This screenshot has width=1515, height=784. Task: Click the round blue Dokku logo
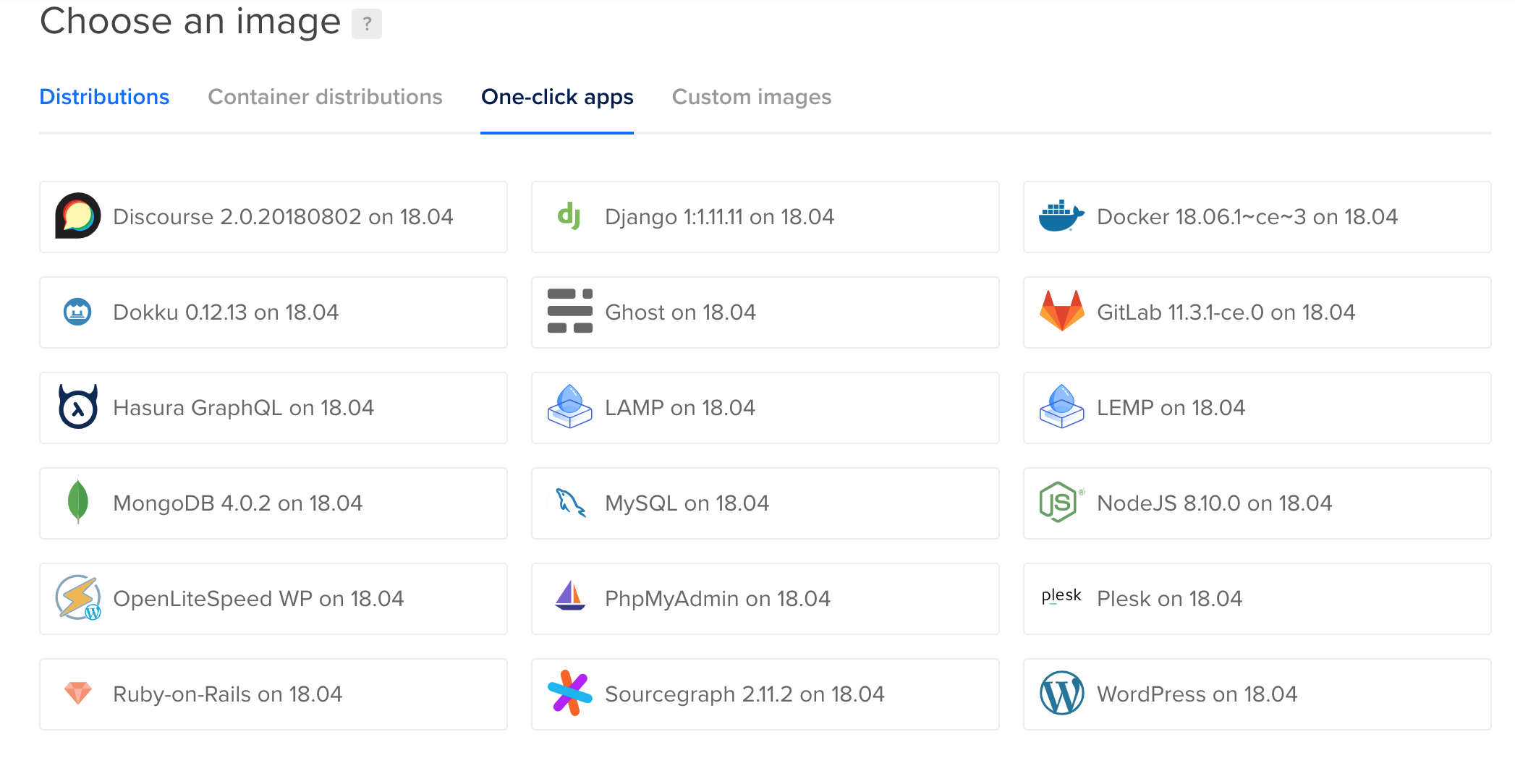coord(77,312)
